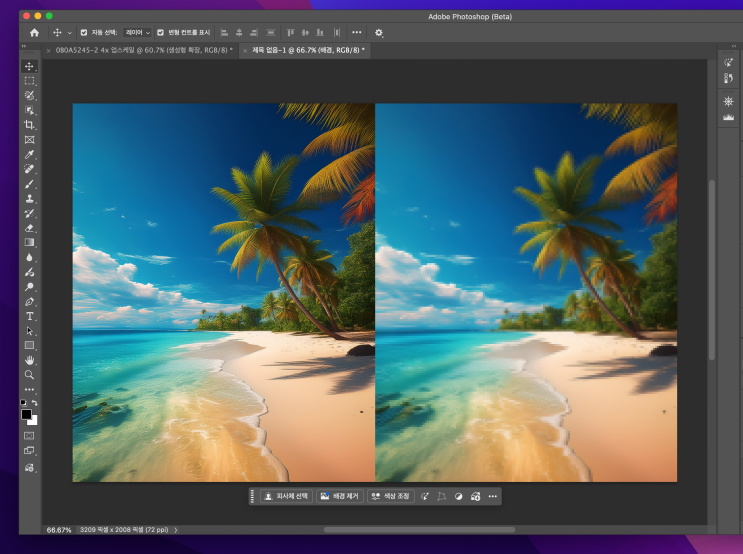Close the 080A5245-2 document tab

pyautogui.click(x=48, y=51)
